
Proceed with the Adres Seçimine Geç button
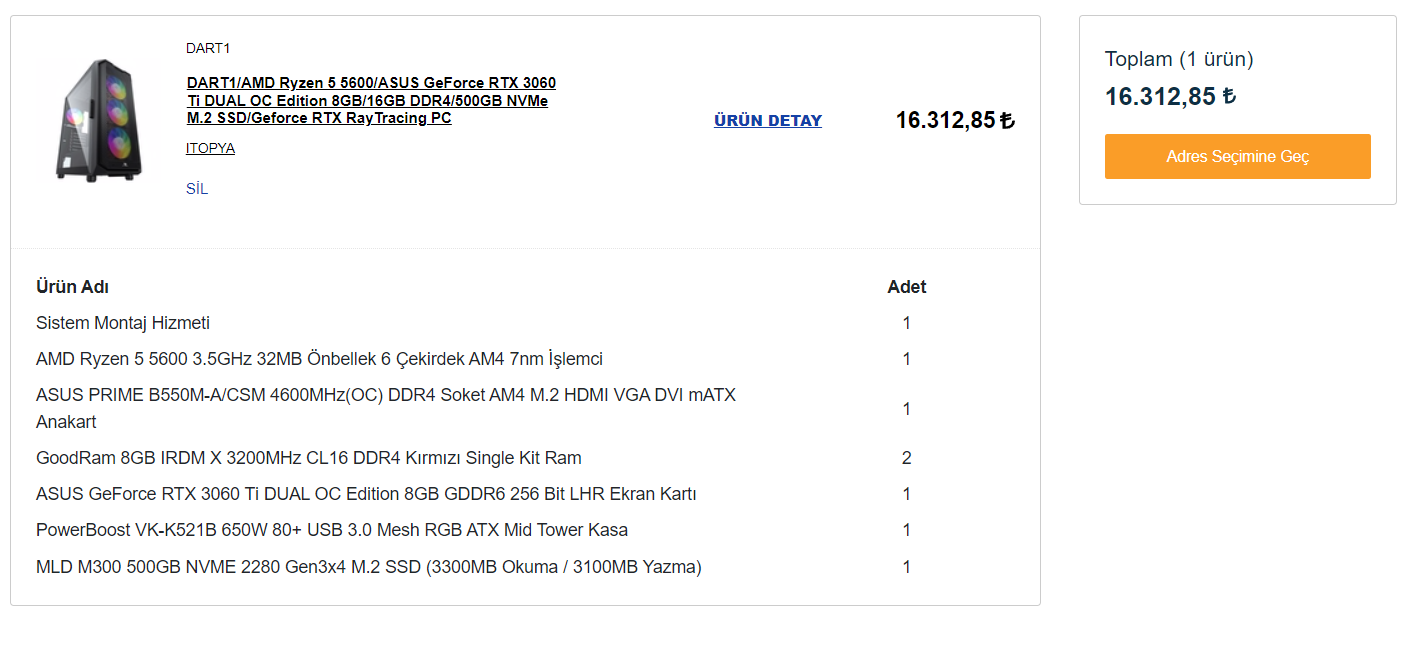tap(1237, 157)
